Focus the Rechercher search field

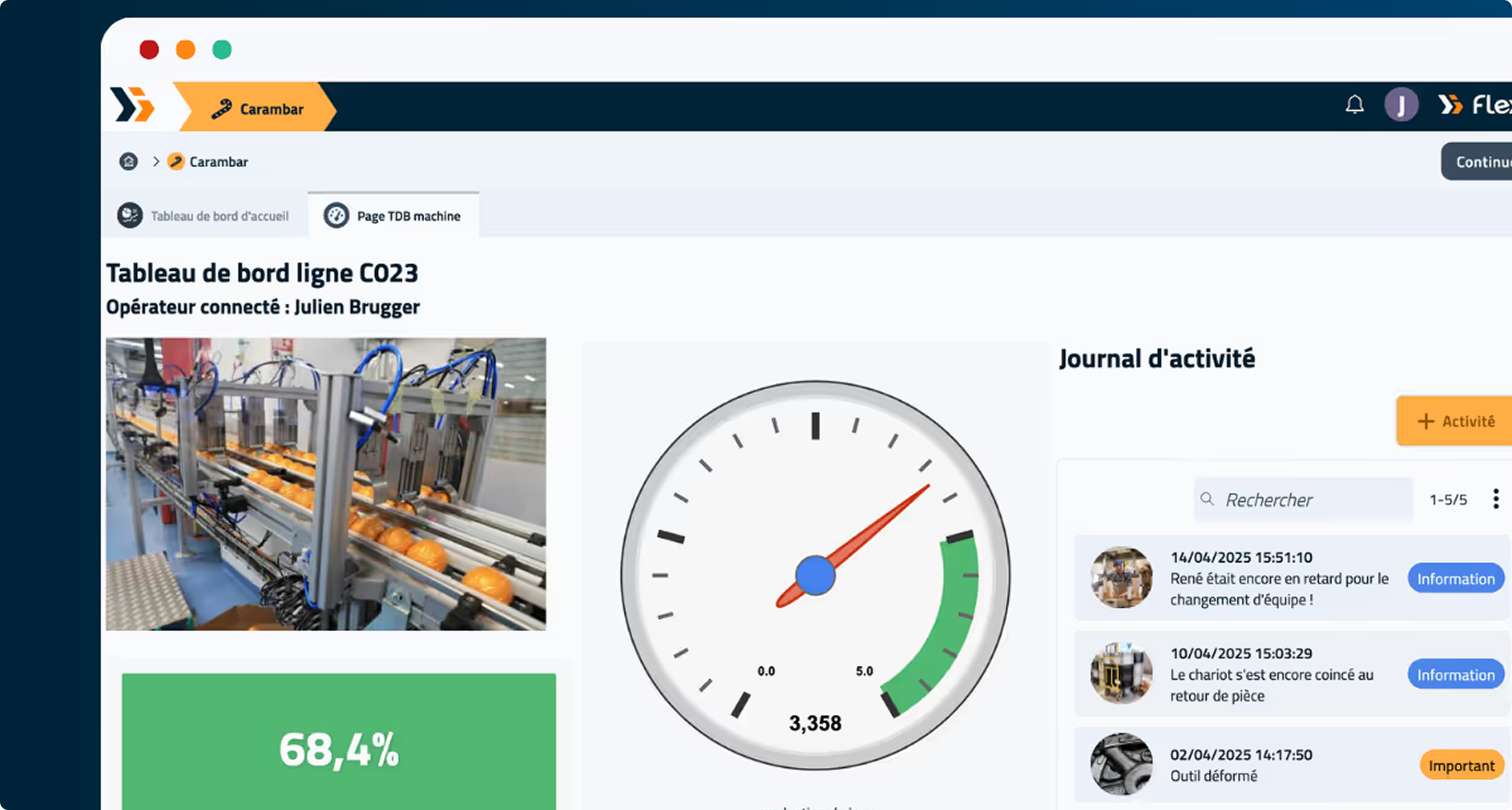point(1303,500)
